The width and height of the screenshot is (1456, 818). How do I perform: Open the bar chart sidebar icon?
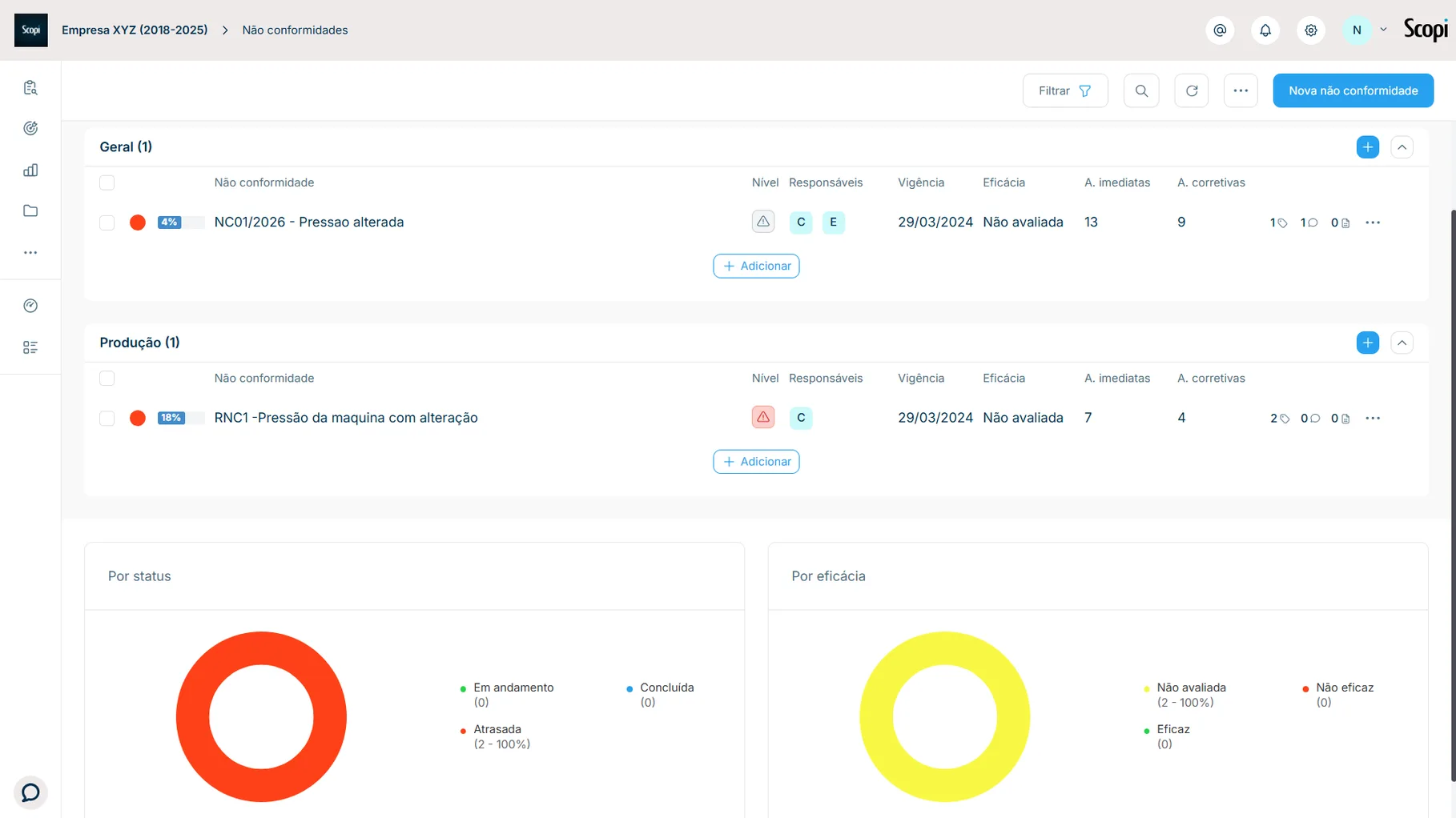30,170
